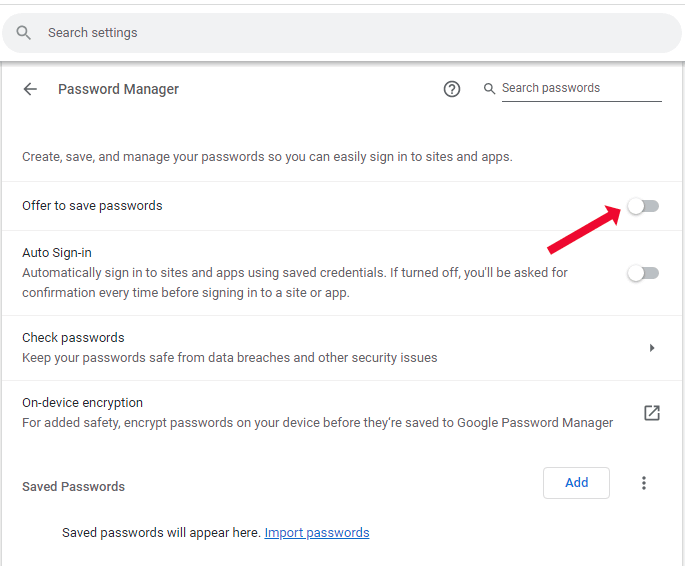This screenshot has height=569, width=685.
Task: Expand Check passwords with the right arrow
Action: (652, 348)
